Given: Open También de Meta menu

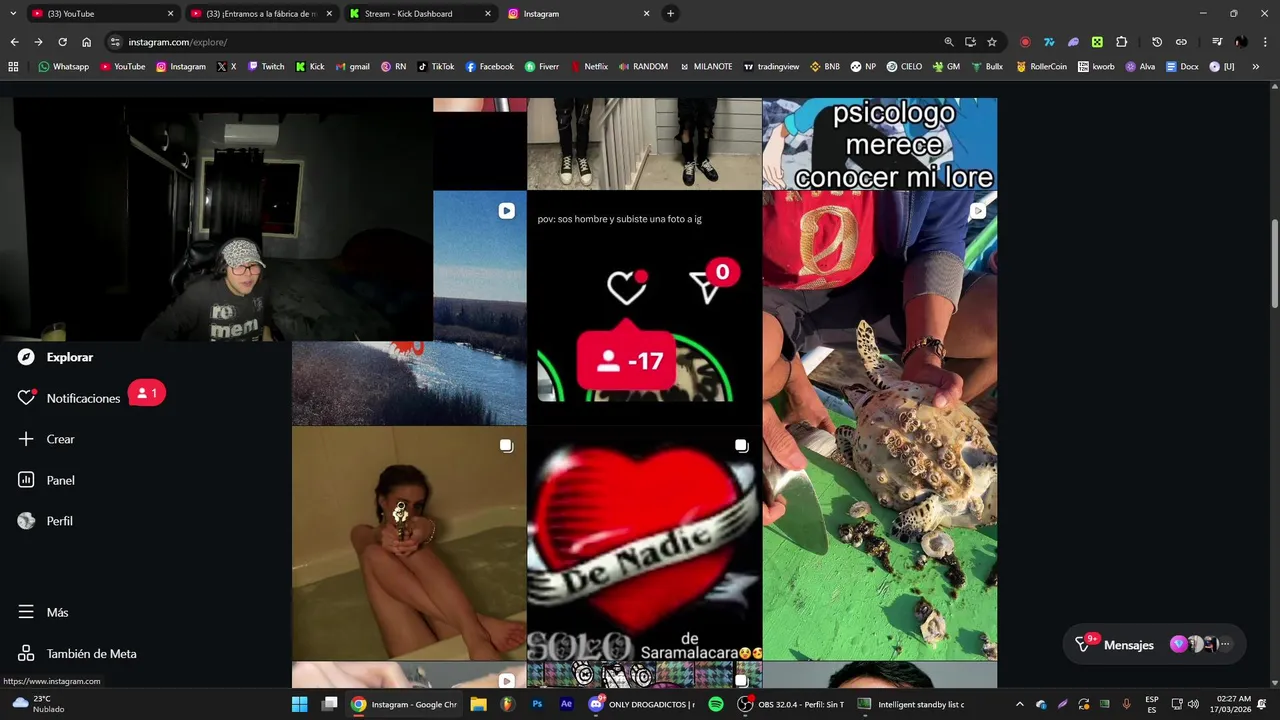Looking at the screenshot, I should 77,654.
